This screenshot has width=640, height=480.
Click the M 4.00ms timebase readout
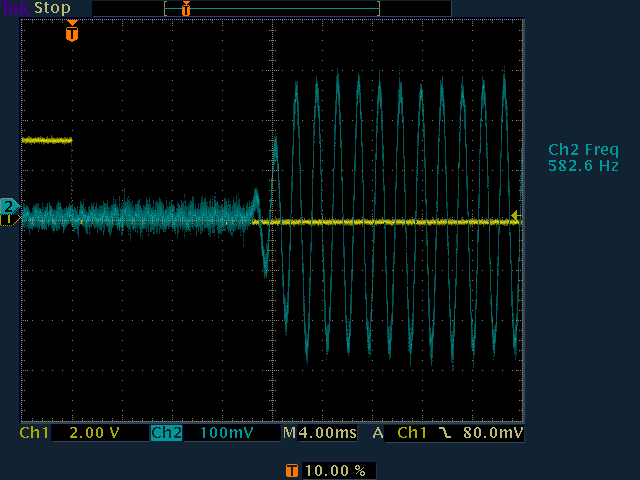point(320,433)
